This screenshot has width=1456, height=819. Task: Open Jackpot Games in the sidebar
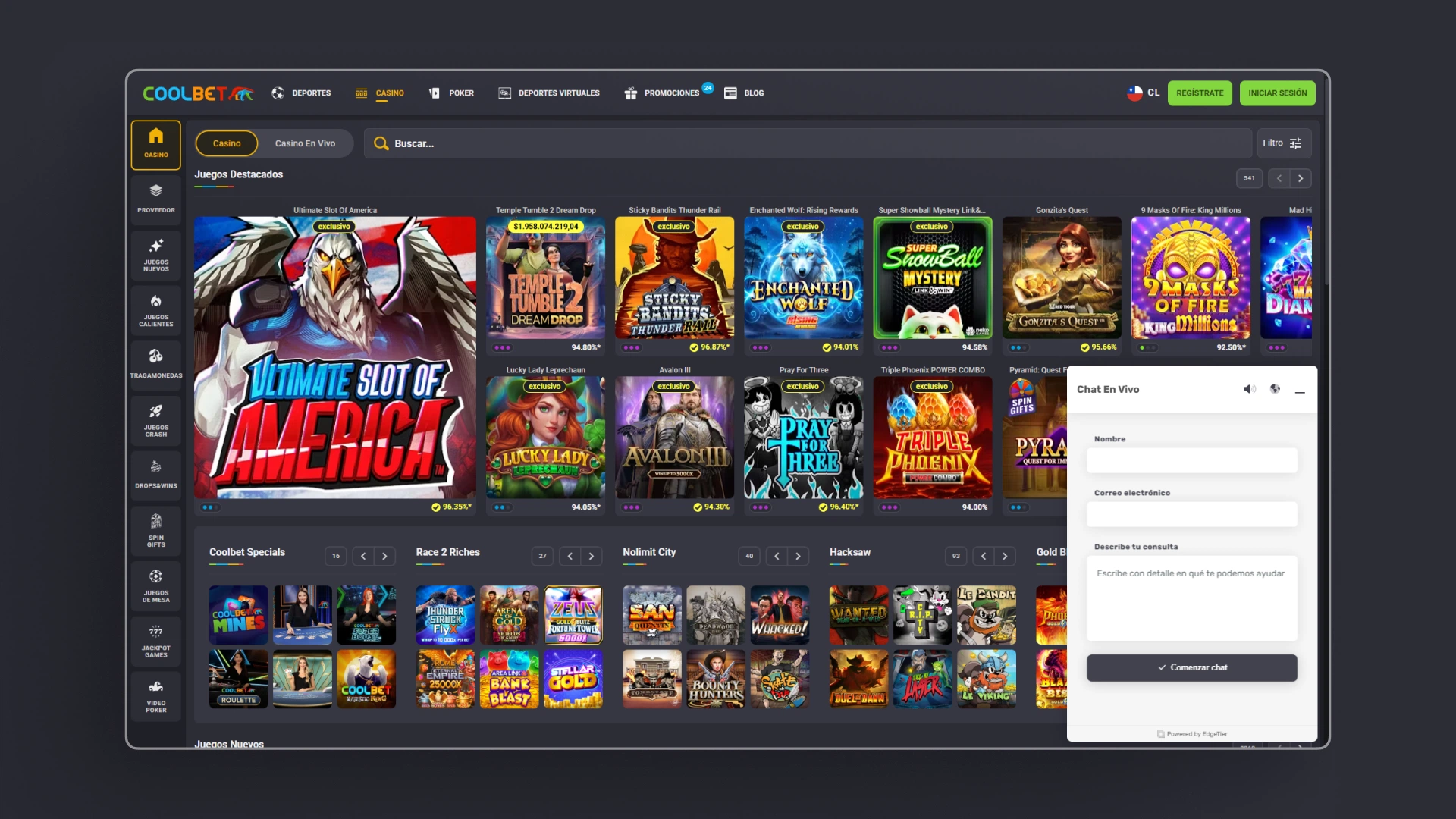(156, 641)
